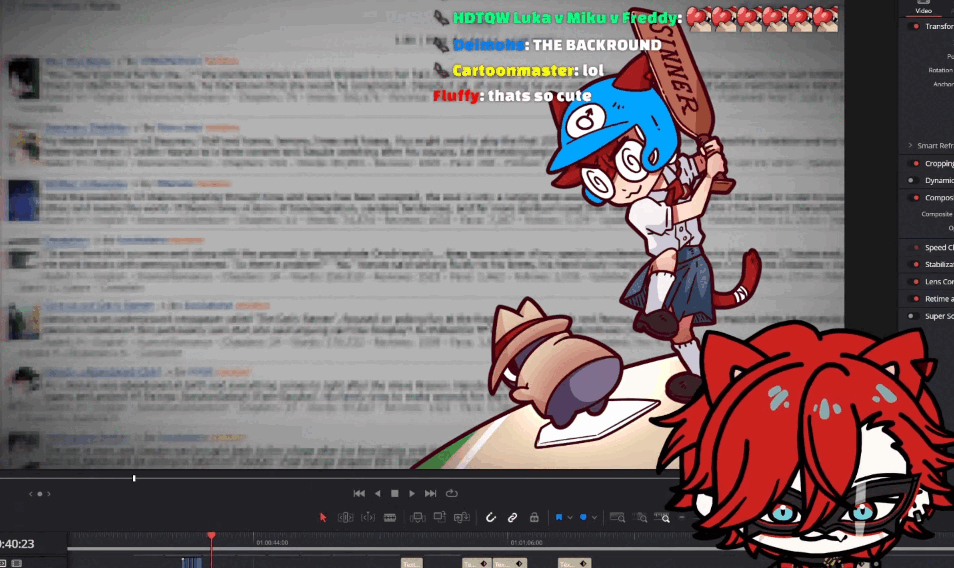
Task: Toggle the Speed Change switch
Action: click(915, 248)
